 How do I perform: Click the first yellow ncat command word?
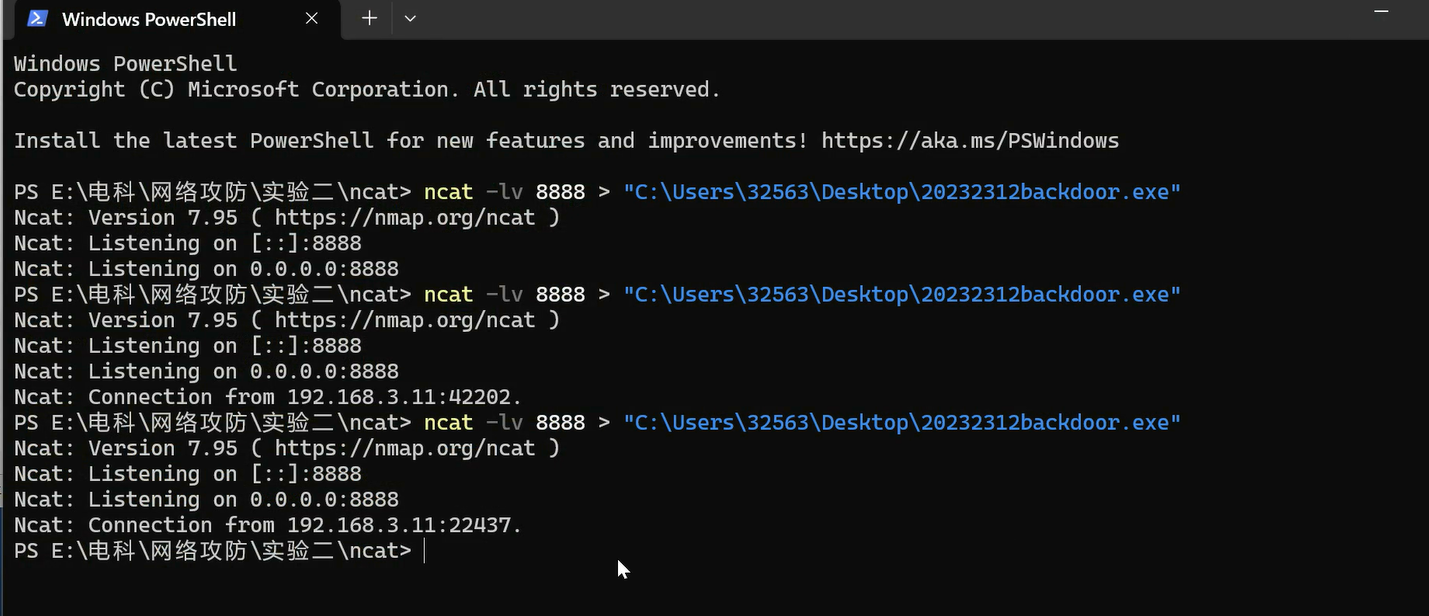pyautogui.click(x=448, y=192)
